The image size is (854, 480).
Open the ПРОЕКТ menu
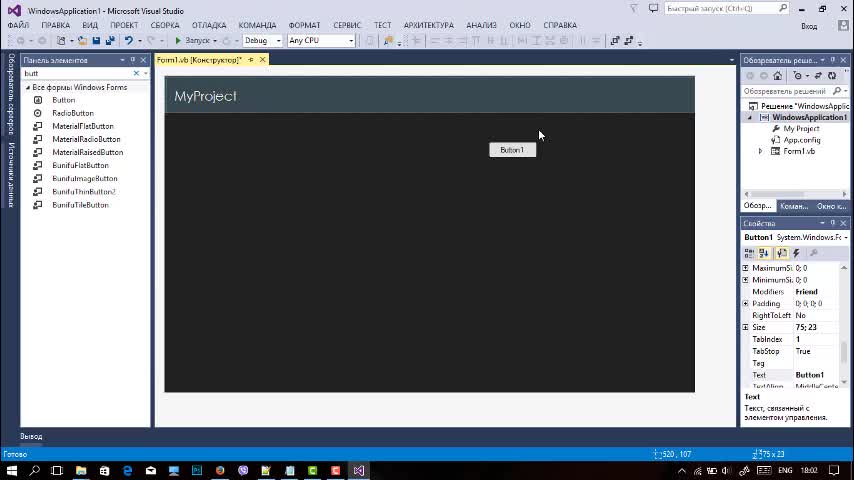pyautogui.click(x=124, y=25)
